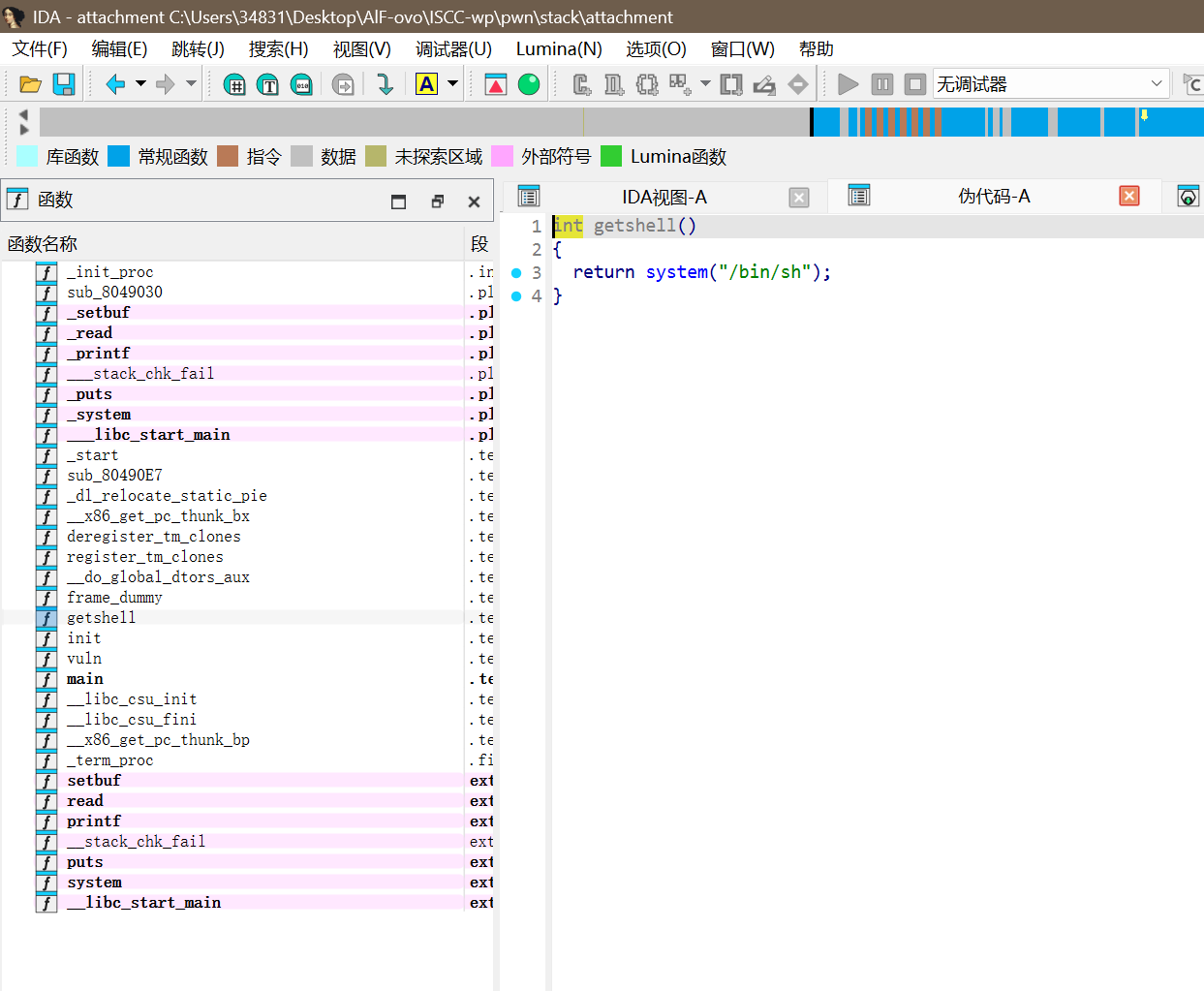The image size is (1204, 991).
Task: Click the dashed-square struct toolbar icon
Action: [x=647, y=84]
